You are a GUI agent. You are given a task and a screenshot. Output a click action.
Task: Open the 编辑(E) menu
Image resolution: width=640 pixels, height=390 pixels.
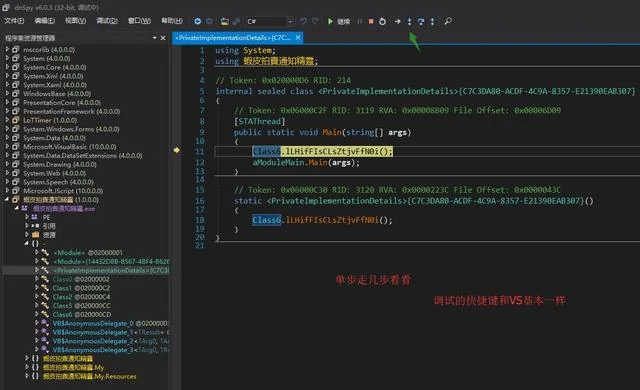coord(44,21)
